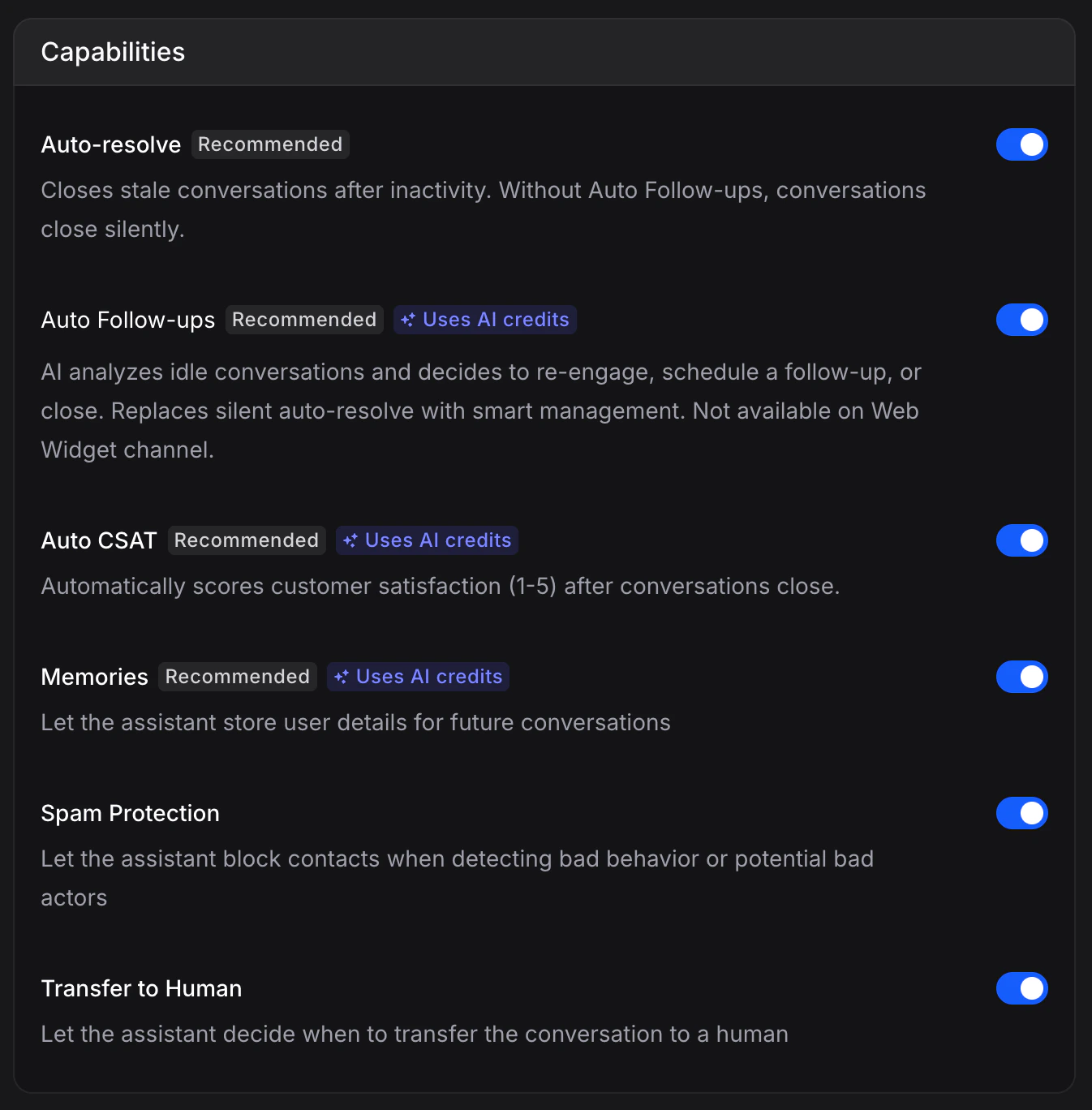Turn off Spam Protection
Screen dimensions: 1092x1110
(x=1022, y=813)
